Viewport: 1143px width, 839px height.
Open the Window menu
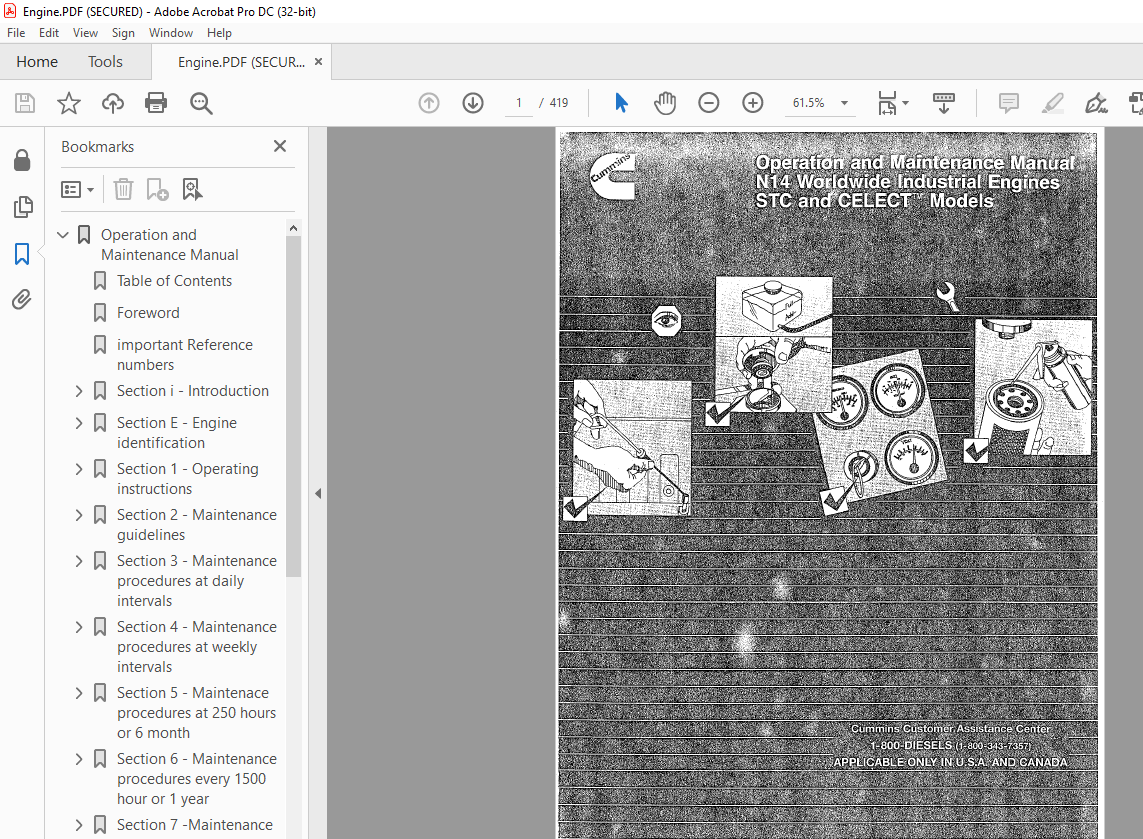point(171,33)
